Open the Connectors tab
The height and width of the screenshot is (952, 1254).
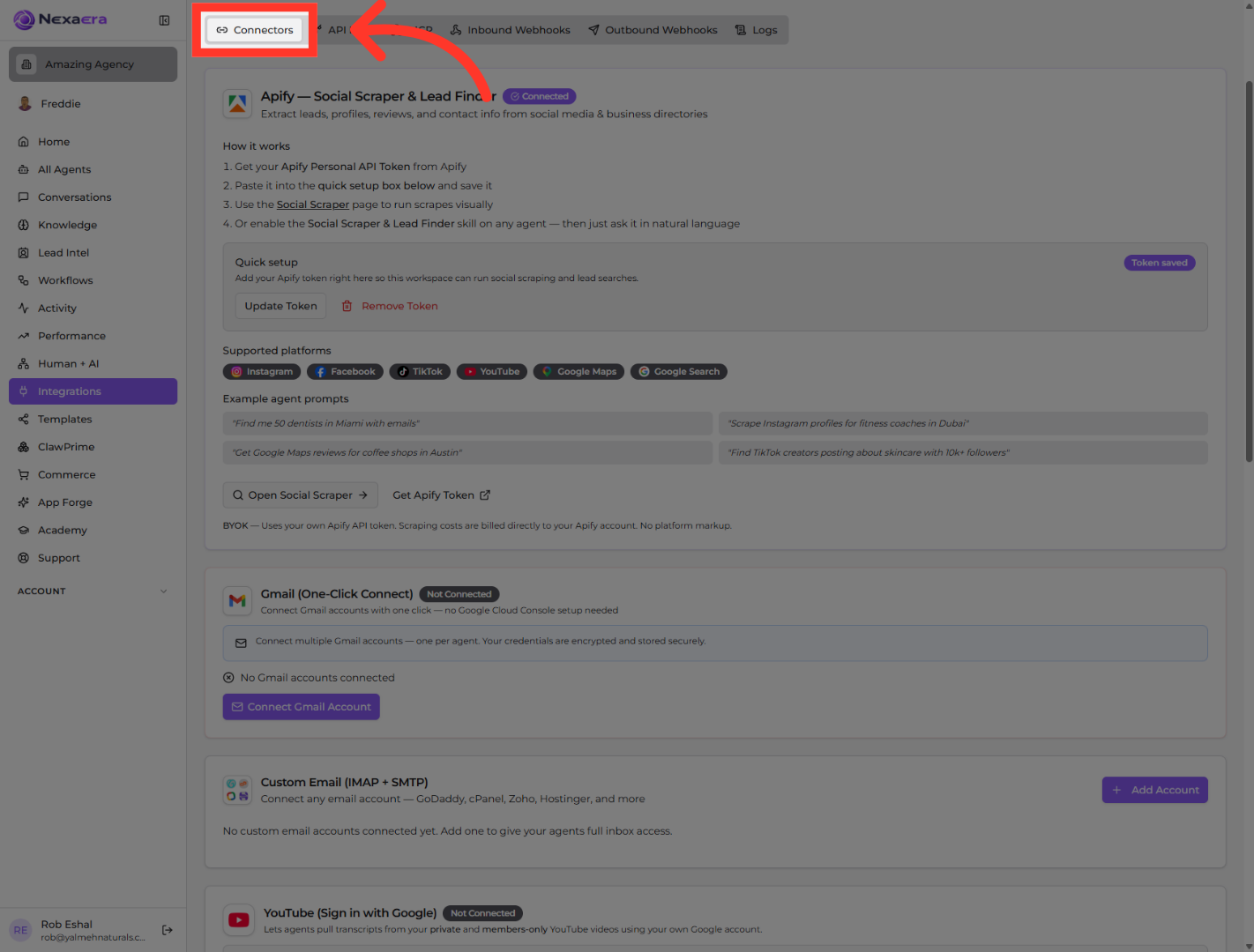(255, 30)
